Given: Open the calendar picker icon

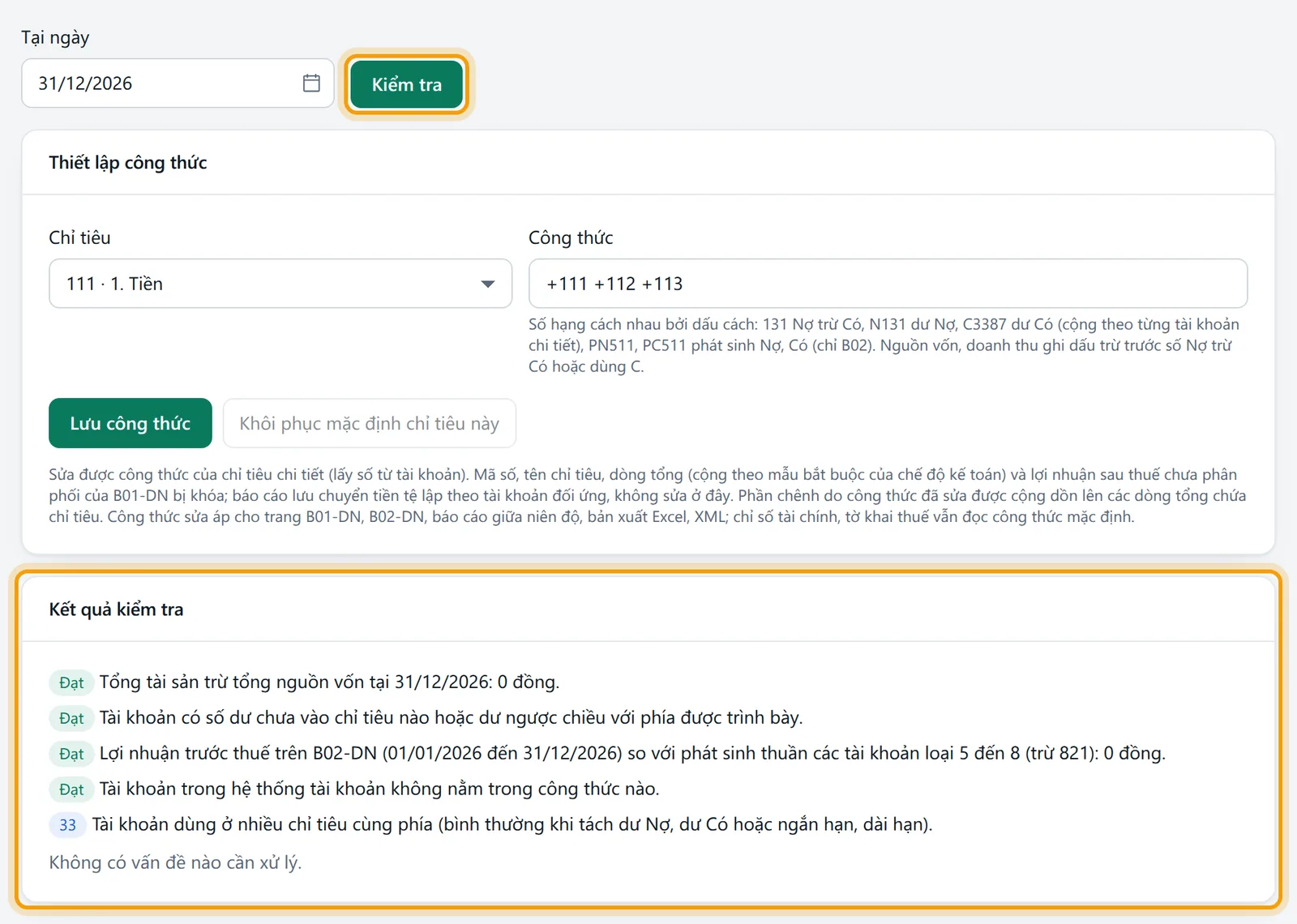Looking at the screenshot, I should pos(311,83).
